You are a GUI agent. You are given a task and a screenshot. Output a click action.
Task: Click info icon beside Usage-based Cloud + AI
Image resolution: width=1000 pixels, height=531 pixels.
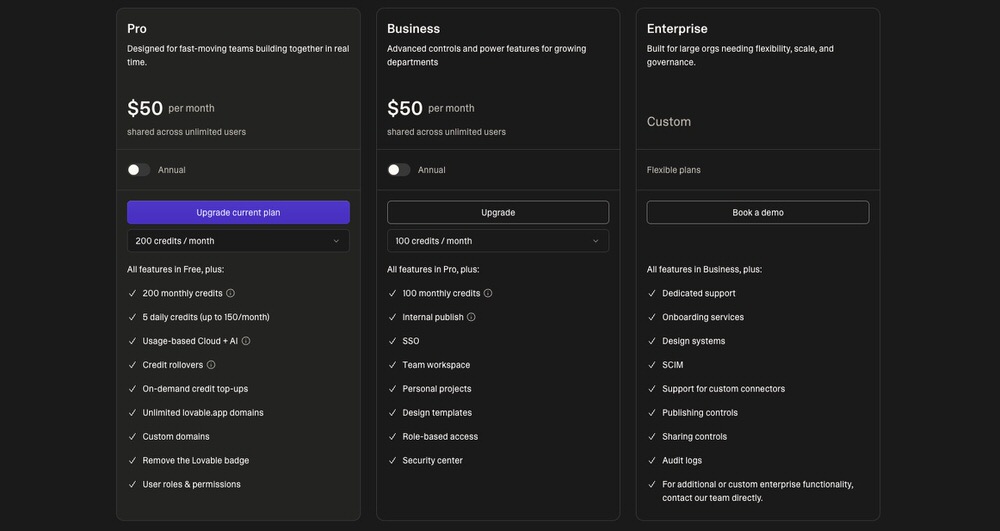coord(246,341)
